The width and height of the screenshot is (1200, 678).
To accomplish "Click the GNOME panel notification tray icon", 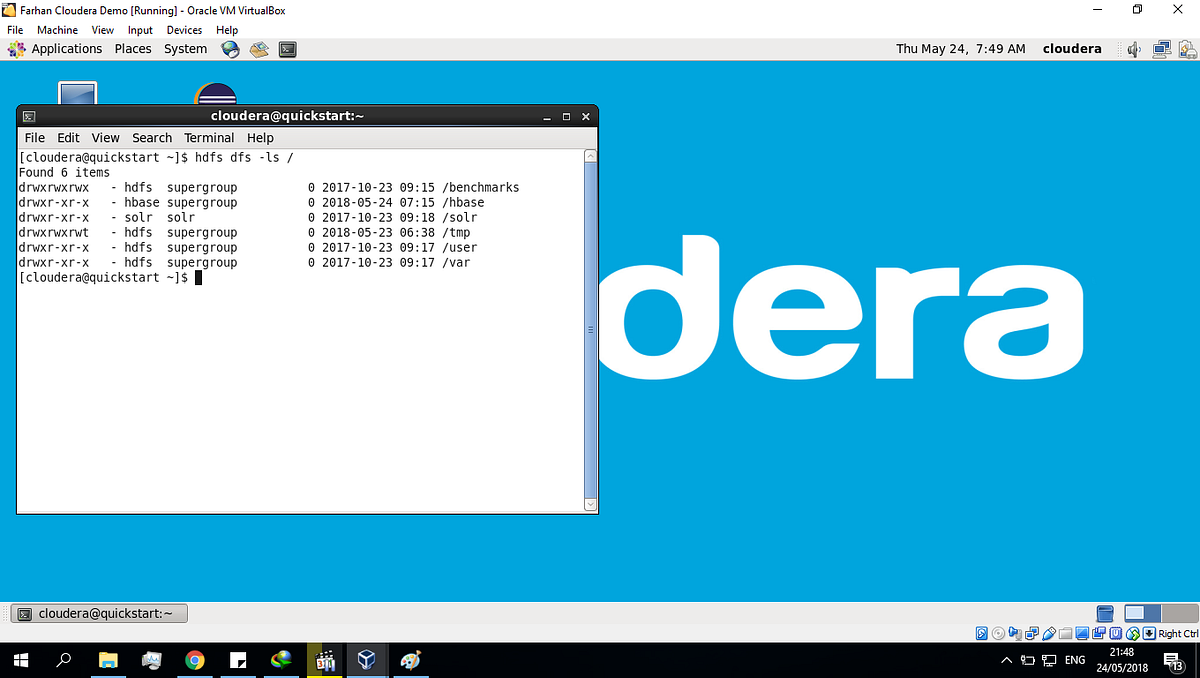I will pos(1188,48).
